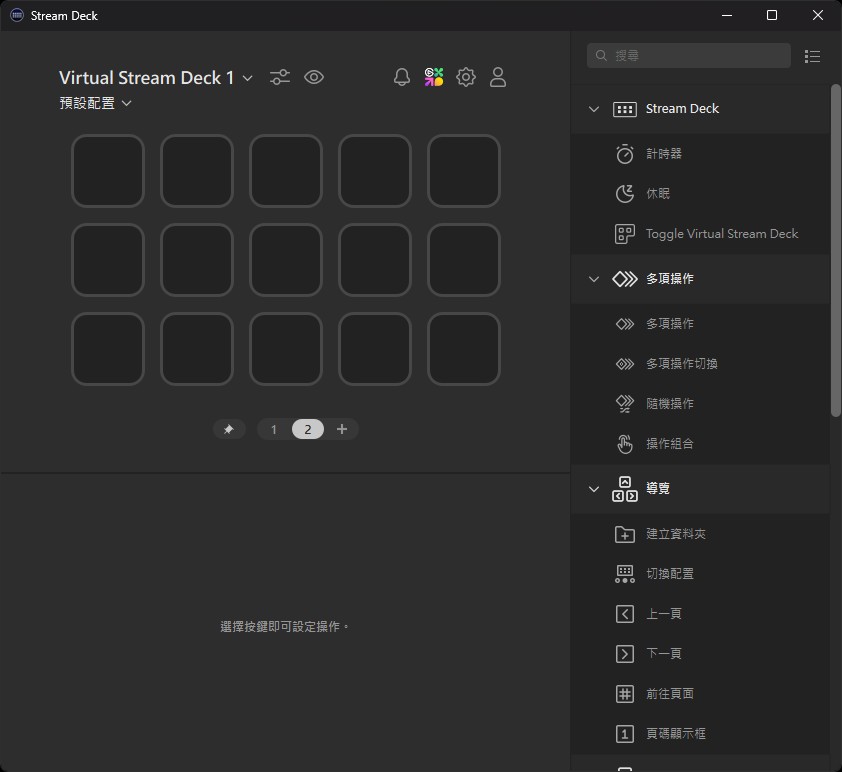Click the notification bell icon
842x772 pixels.
click(402, 77)
